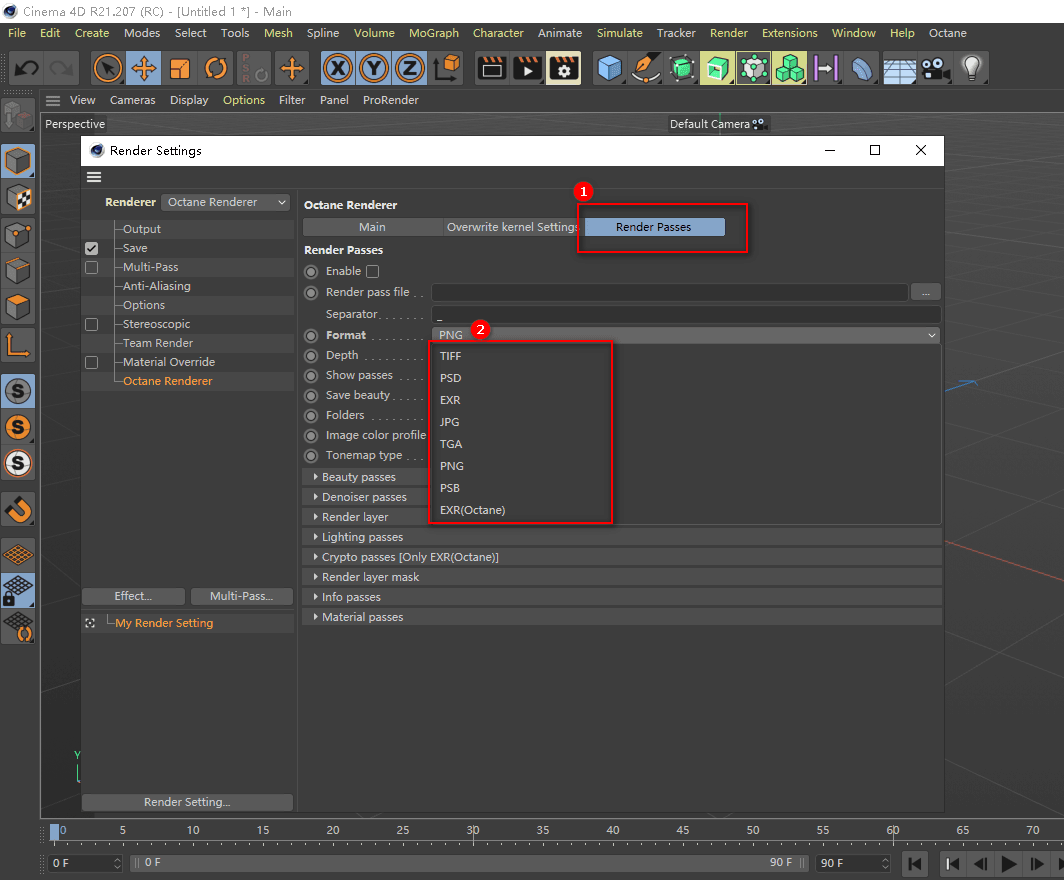This screenshot has height=880, width=1064.
Task: Activate the Rotate tool
Action: click(x=216, y=69)
